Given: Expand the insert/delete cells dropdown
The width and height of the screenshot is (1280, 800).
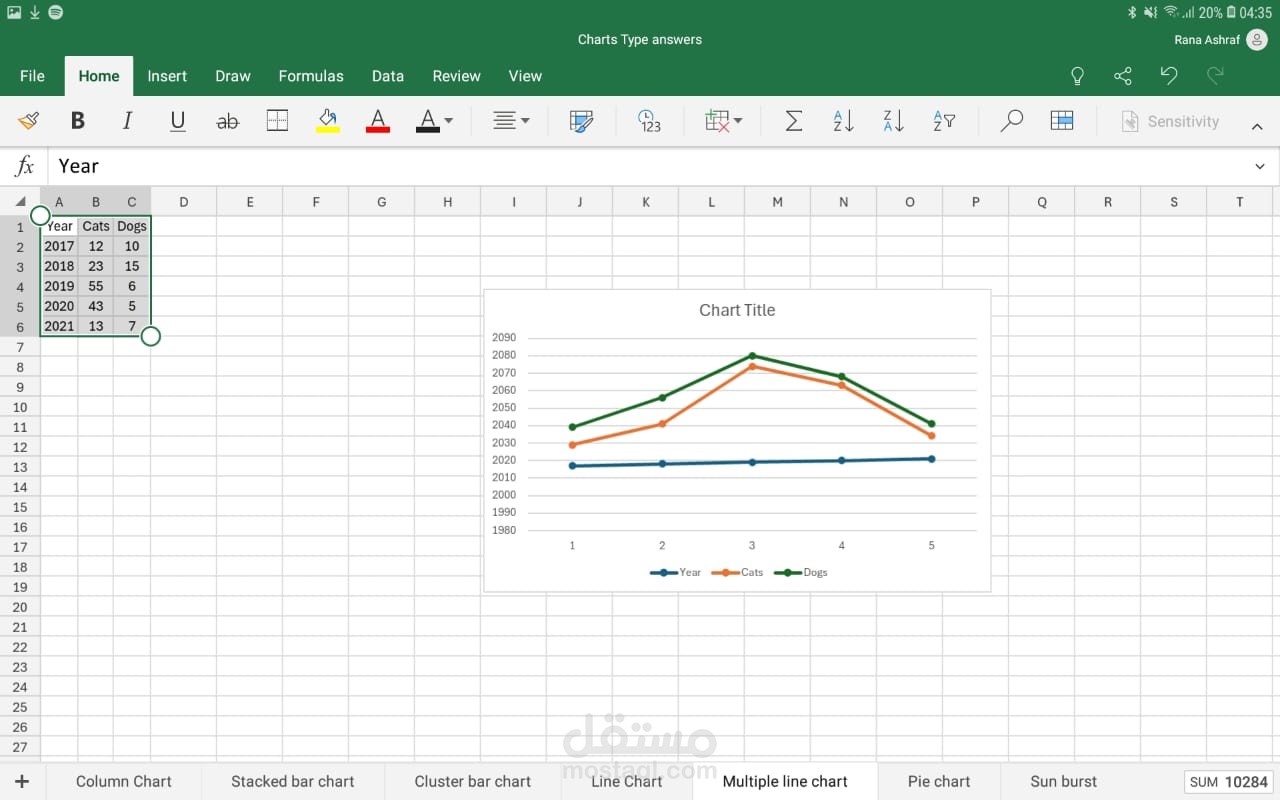Looking at the screenshot, I should click(723, 121).
